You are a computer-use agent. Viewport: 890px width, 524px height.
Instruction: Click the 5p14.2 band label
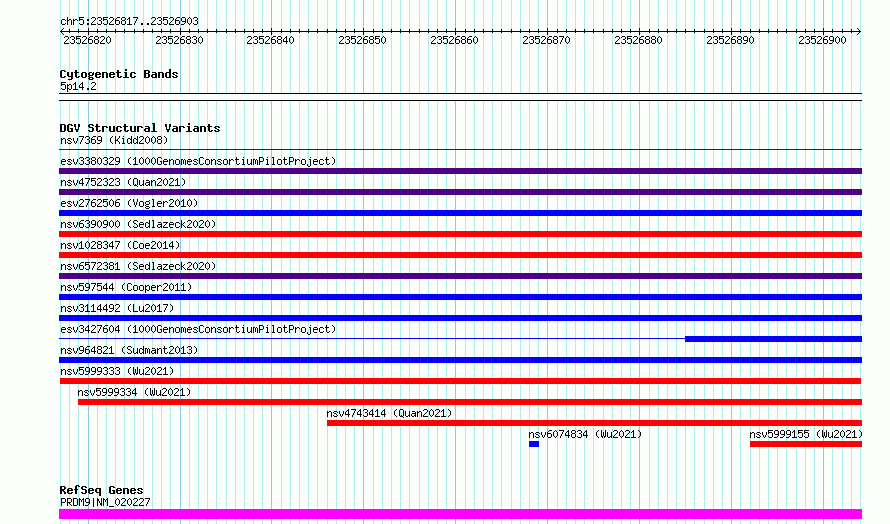78,86
